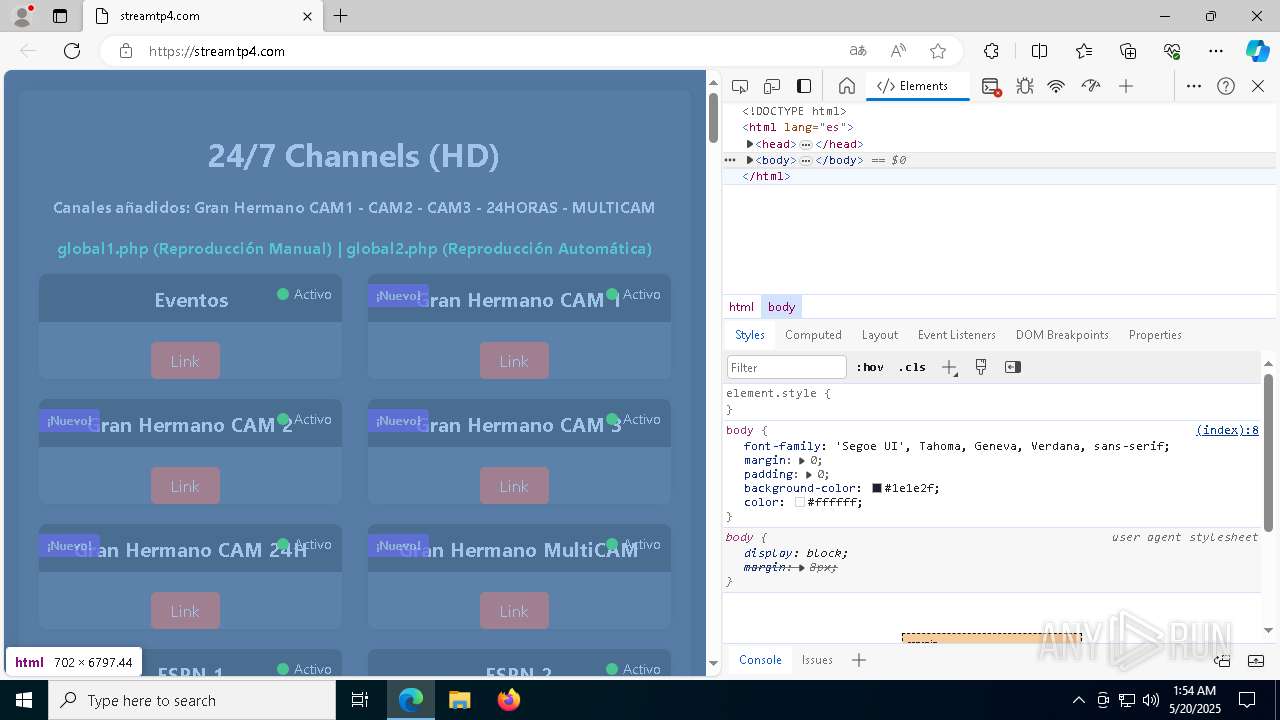Screen dimensions: 1280x720
Task: Focus the Windows taskbar search box
Action: coord(192,700)
